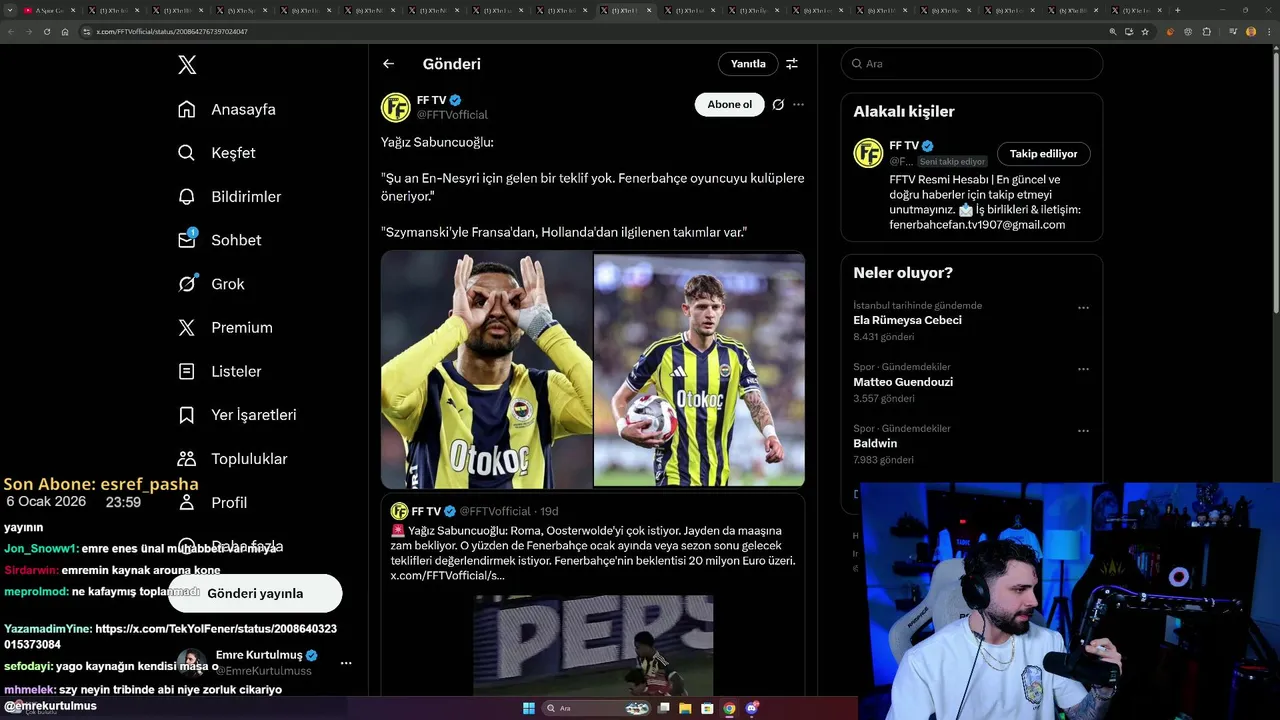Open the x.com/FFTVofficial link in quoted post
Screen dimensions: 1280x720
pyautogui.click(x=447, y=575)
